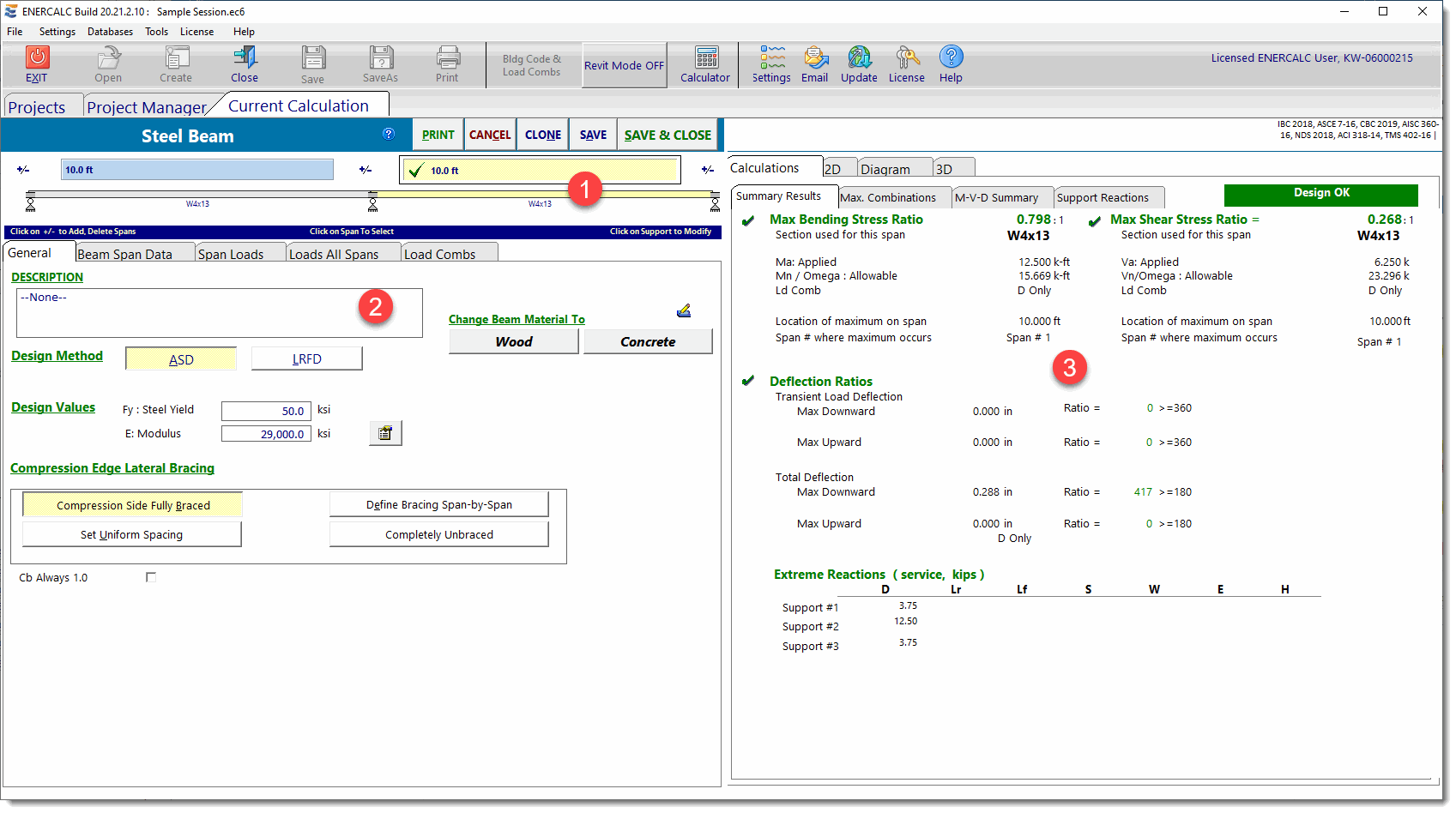The width and height of the screenshot is (1456, 813).
Task: Open the File menu
Action: point(15,32)
